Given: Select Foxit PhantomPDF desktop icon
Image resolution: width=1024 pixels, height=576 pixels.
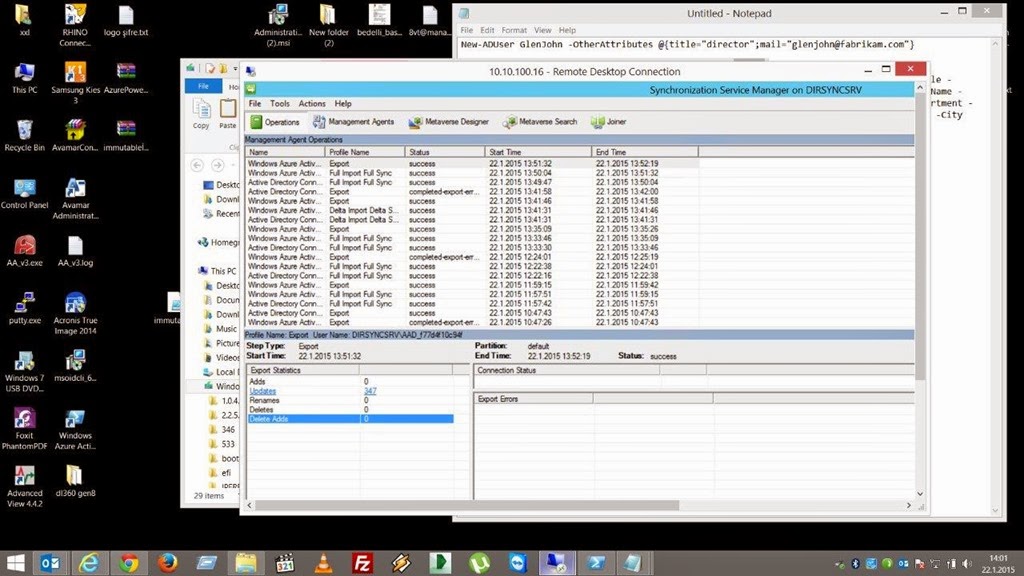Looking at the screenshot, I should pyautogui.click(x=25, y=428).
